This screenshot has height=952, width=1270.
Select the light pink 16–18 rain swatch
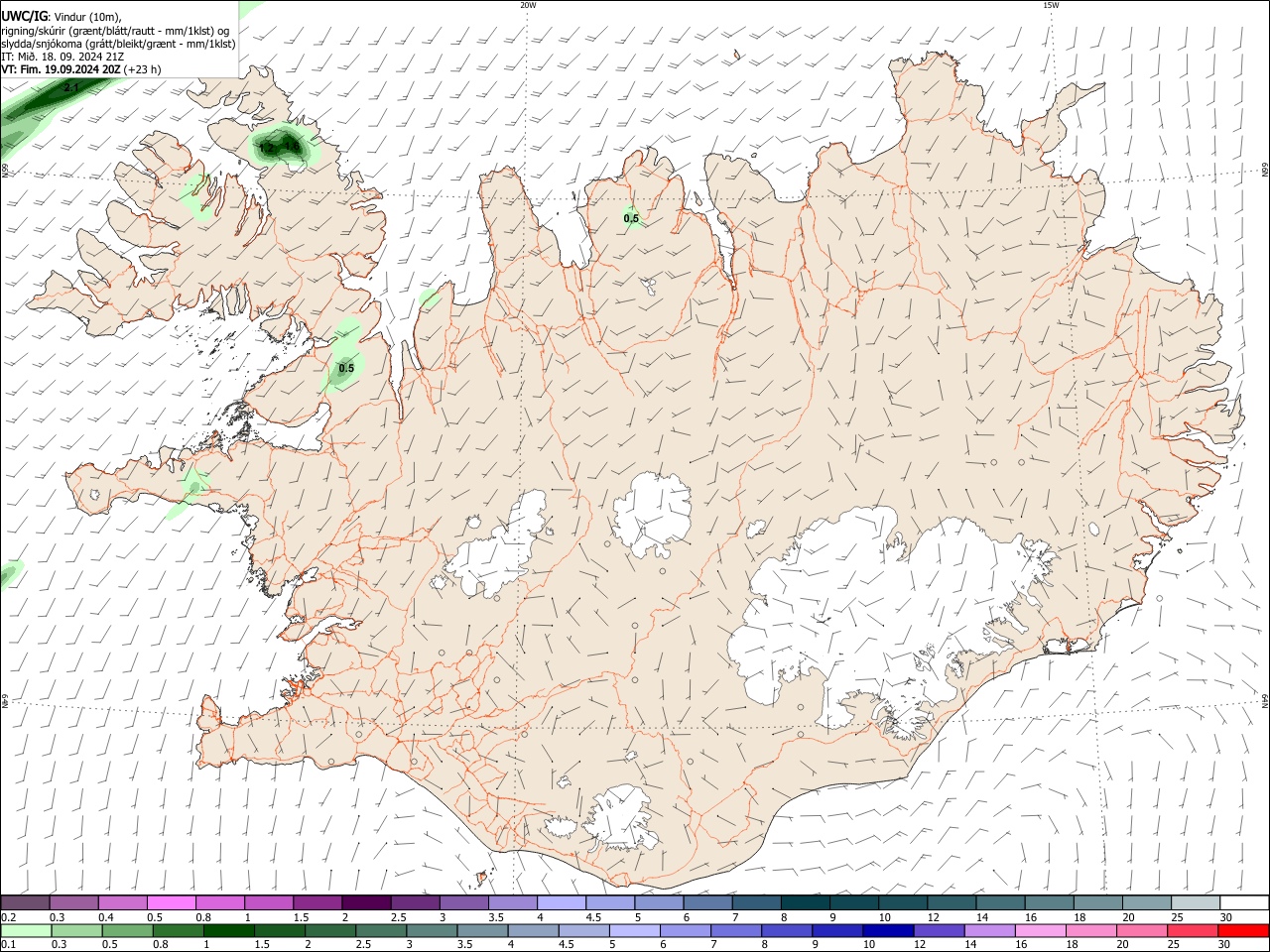pos(1041,930)
